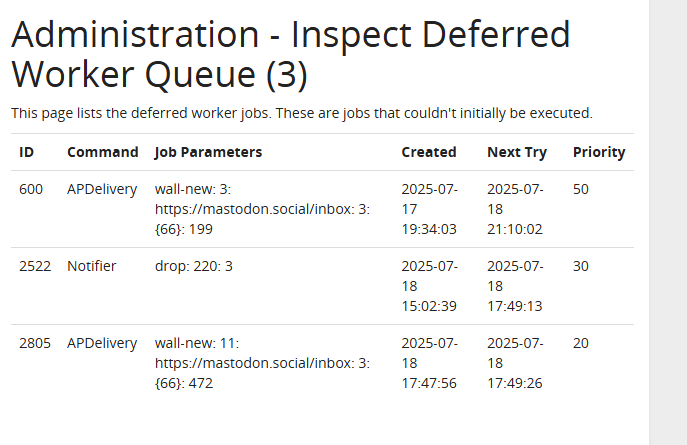687x445 pixels.
Task: Click the priority value 50
Action: pyautogui.click(x=581, y=189)
